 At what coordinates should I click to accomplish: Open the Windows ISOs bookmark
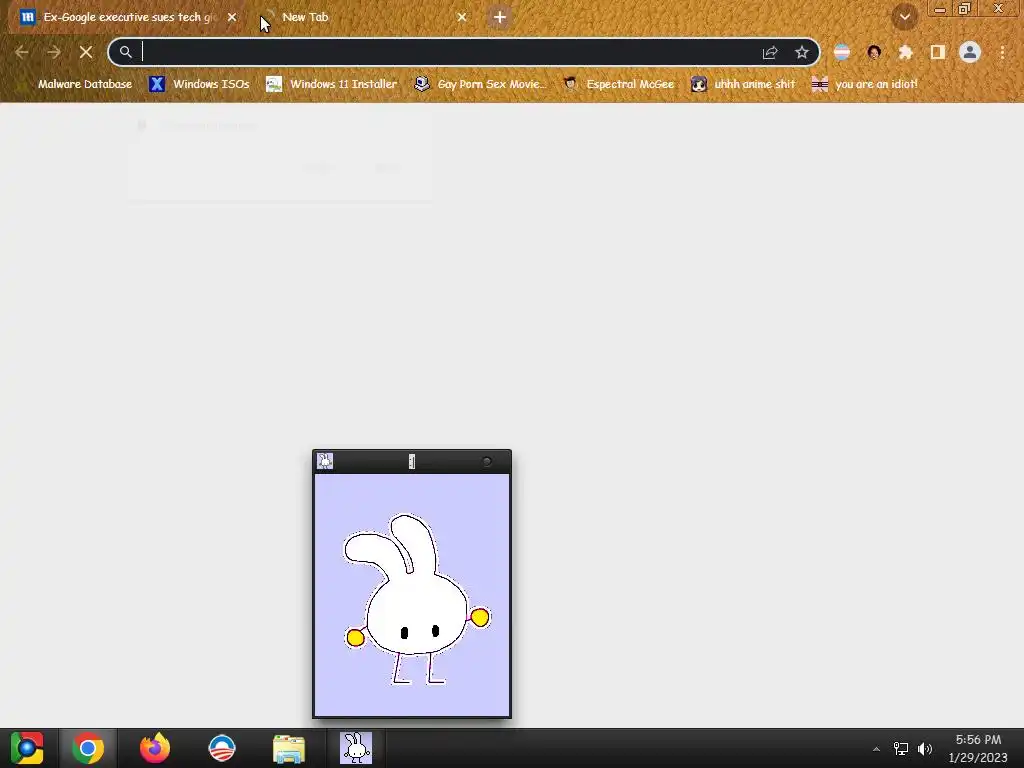(x=199, y=84)
